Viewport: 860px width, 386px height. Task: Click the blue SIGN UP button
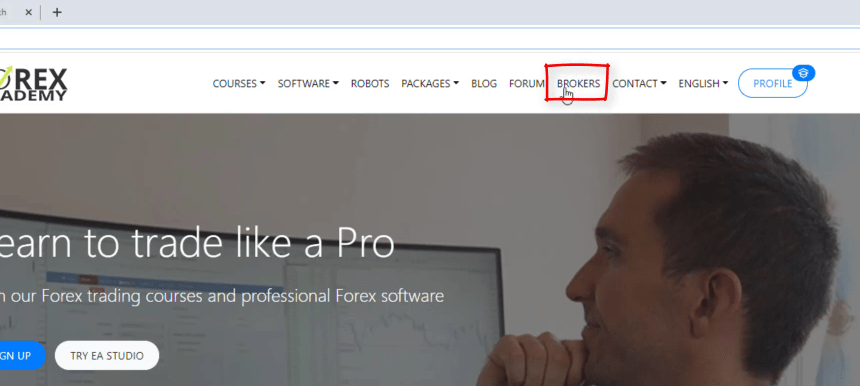(x=22, y=355)
